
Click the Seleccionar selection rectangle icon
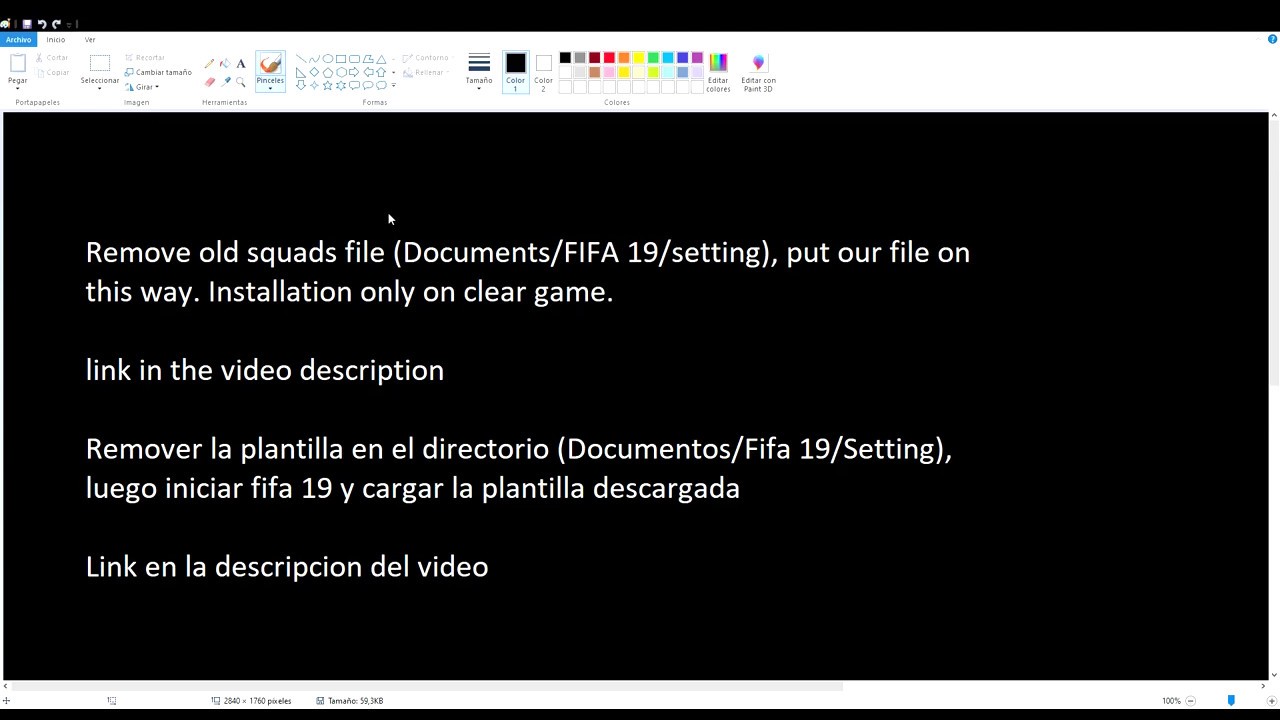100,64
